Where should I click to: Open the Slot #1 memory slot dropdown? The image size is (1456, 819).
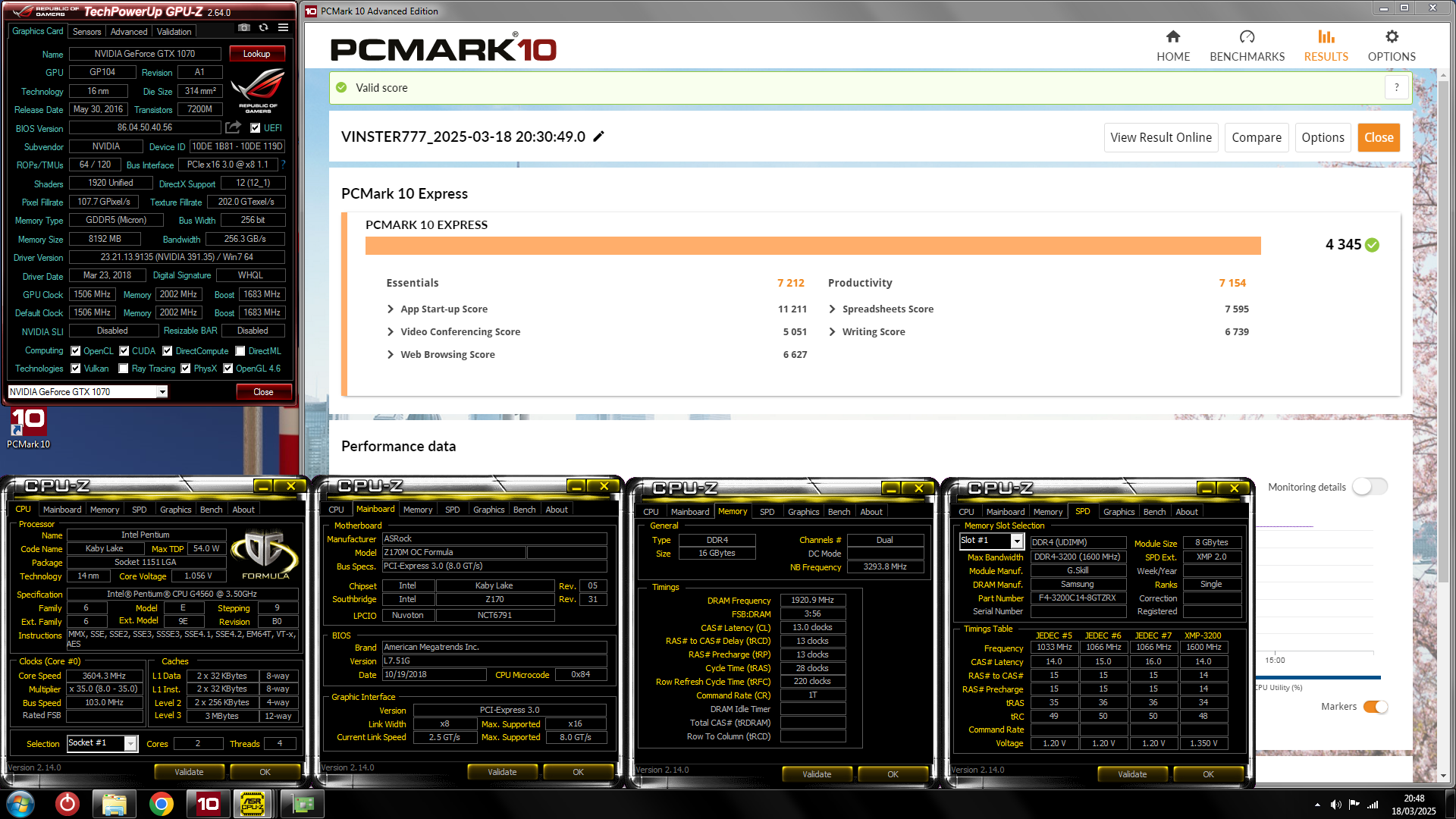(x=1017, y=541)
